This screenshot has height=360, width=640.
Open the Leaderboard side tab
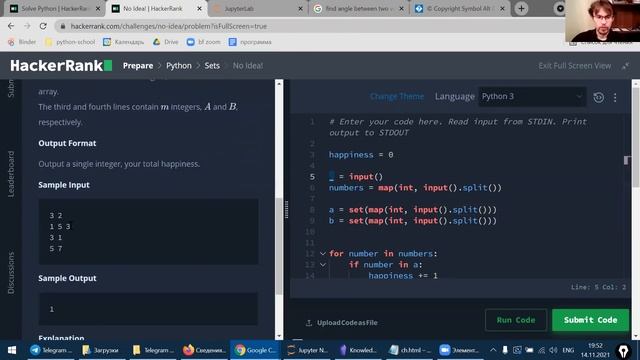[x=11, y=174]
